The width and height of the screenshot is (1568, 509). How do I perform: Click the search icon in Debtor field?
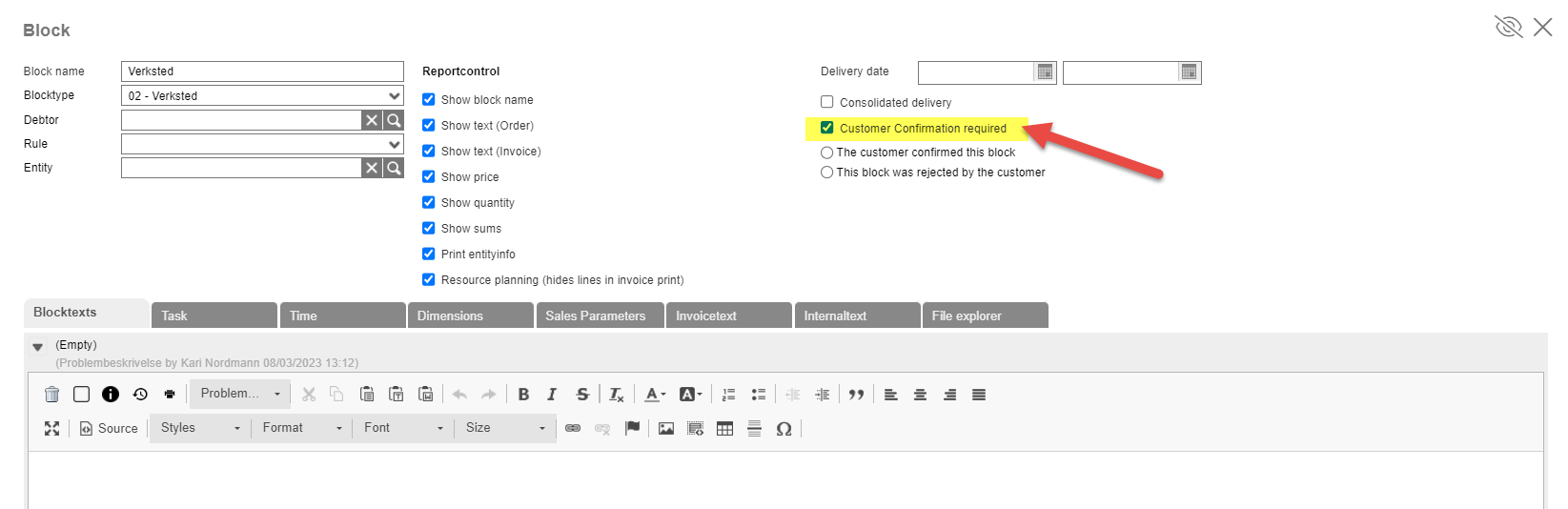(394, 120)
